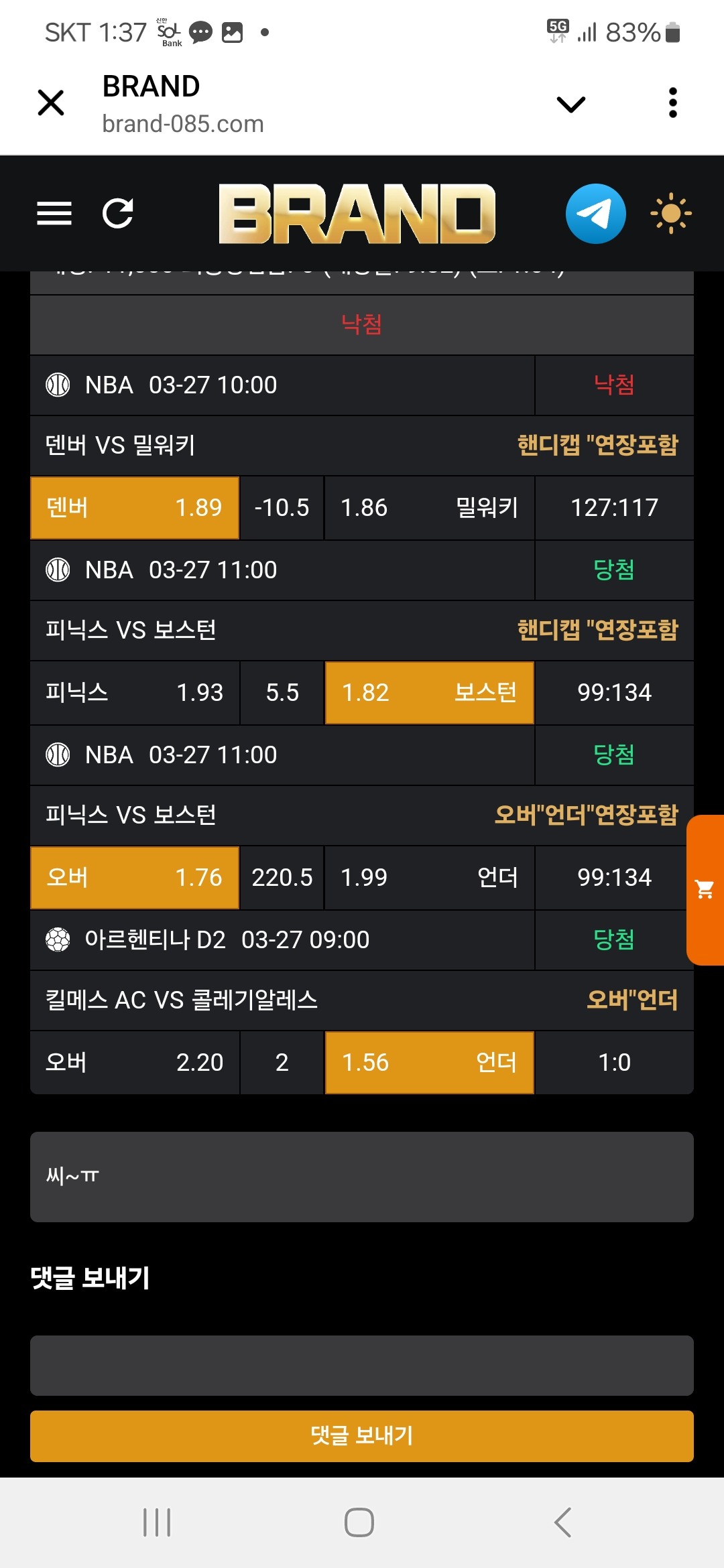724x1568 pixels.
Task: Open the Telegram channel icon
Action: (595, 214)
